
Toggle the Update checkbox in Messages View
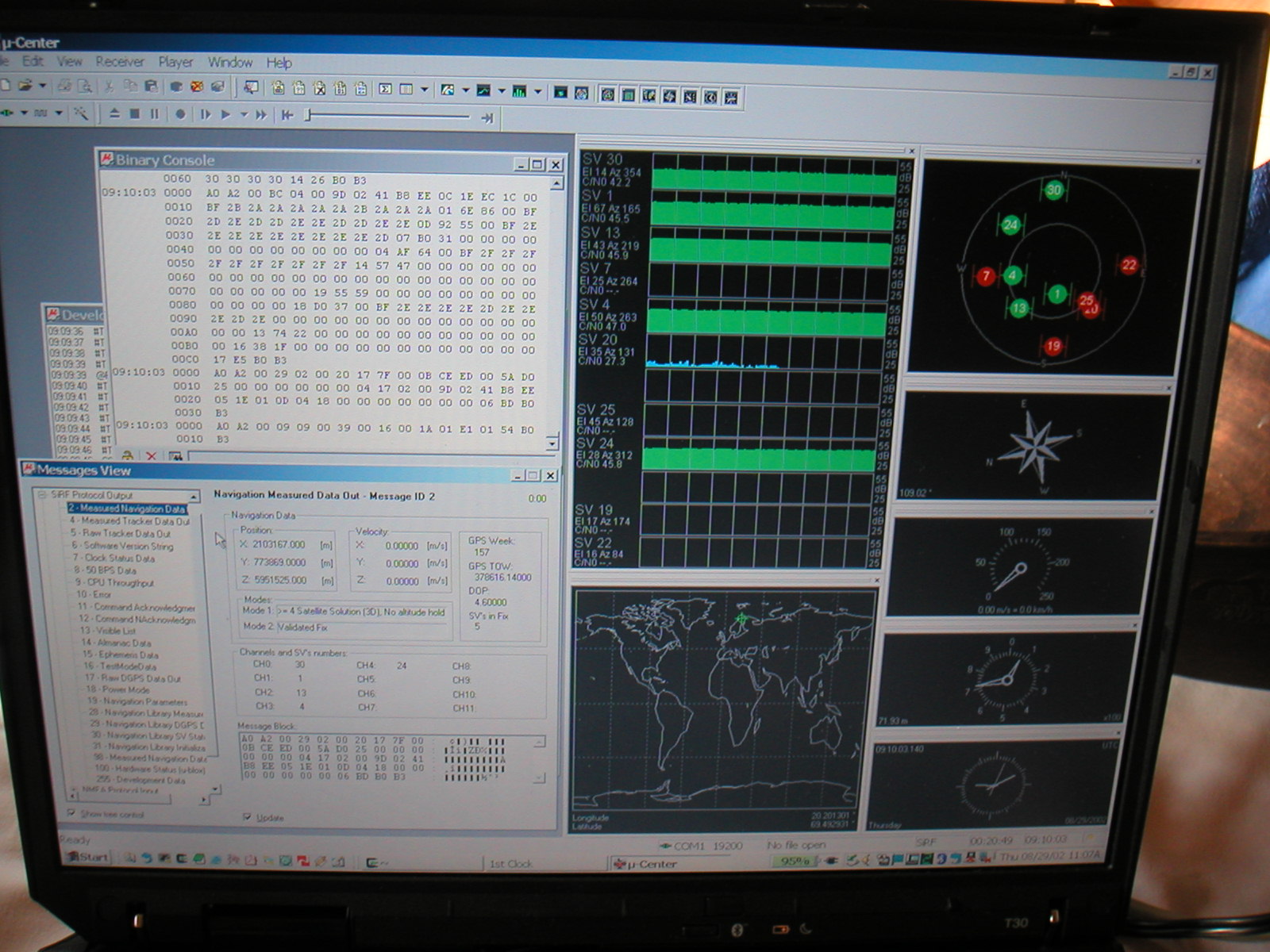pyautogui.click(x=247, y=816)
